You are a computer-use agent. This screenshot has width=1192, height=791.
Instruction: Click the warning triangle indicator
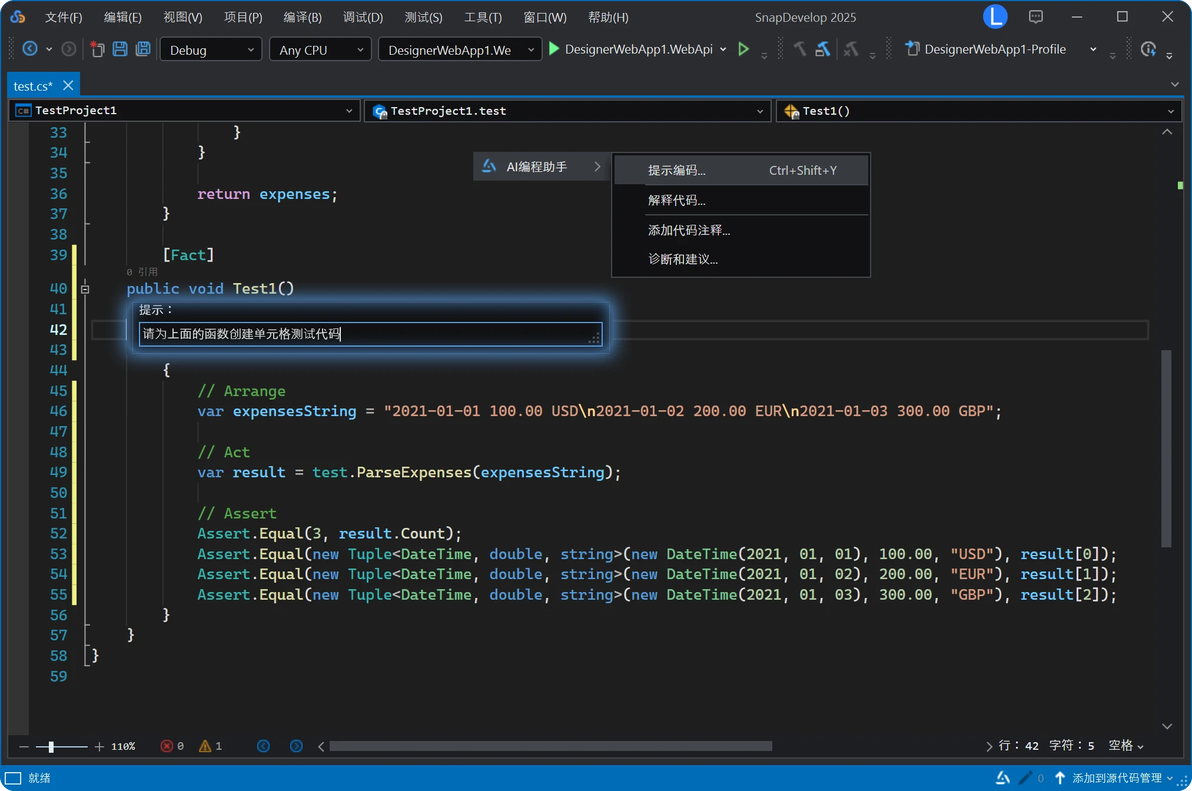[x=205, y=746]
